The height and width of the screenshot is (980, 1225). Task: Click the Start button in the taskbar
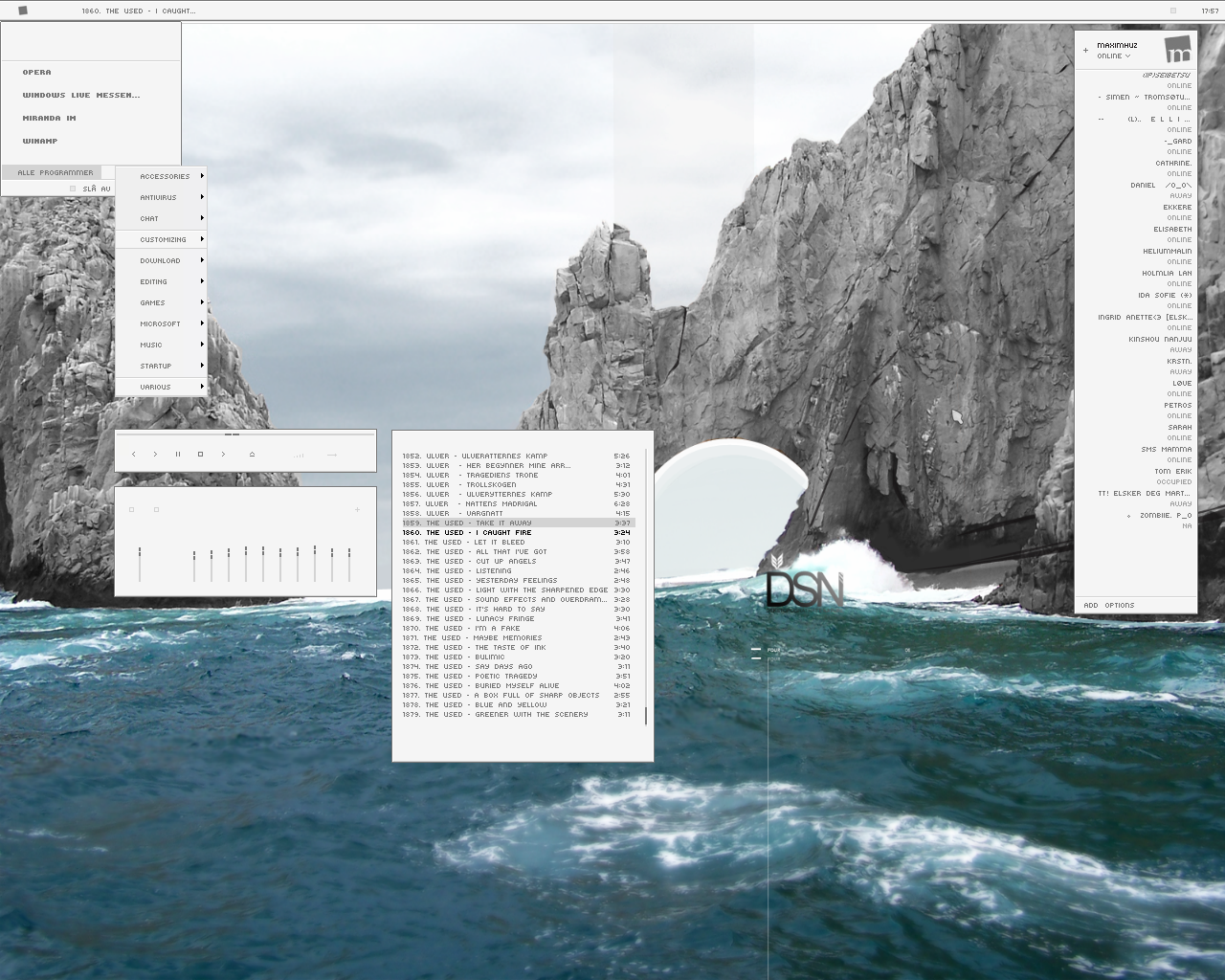coord(23,11)
